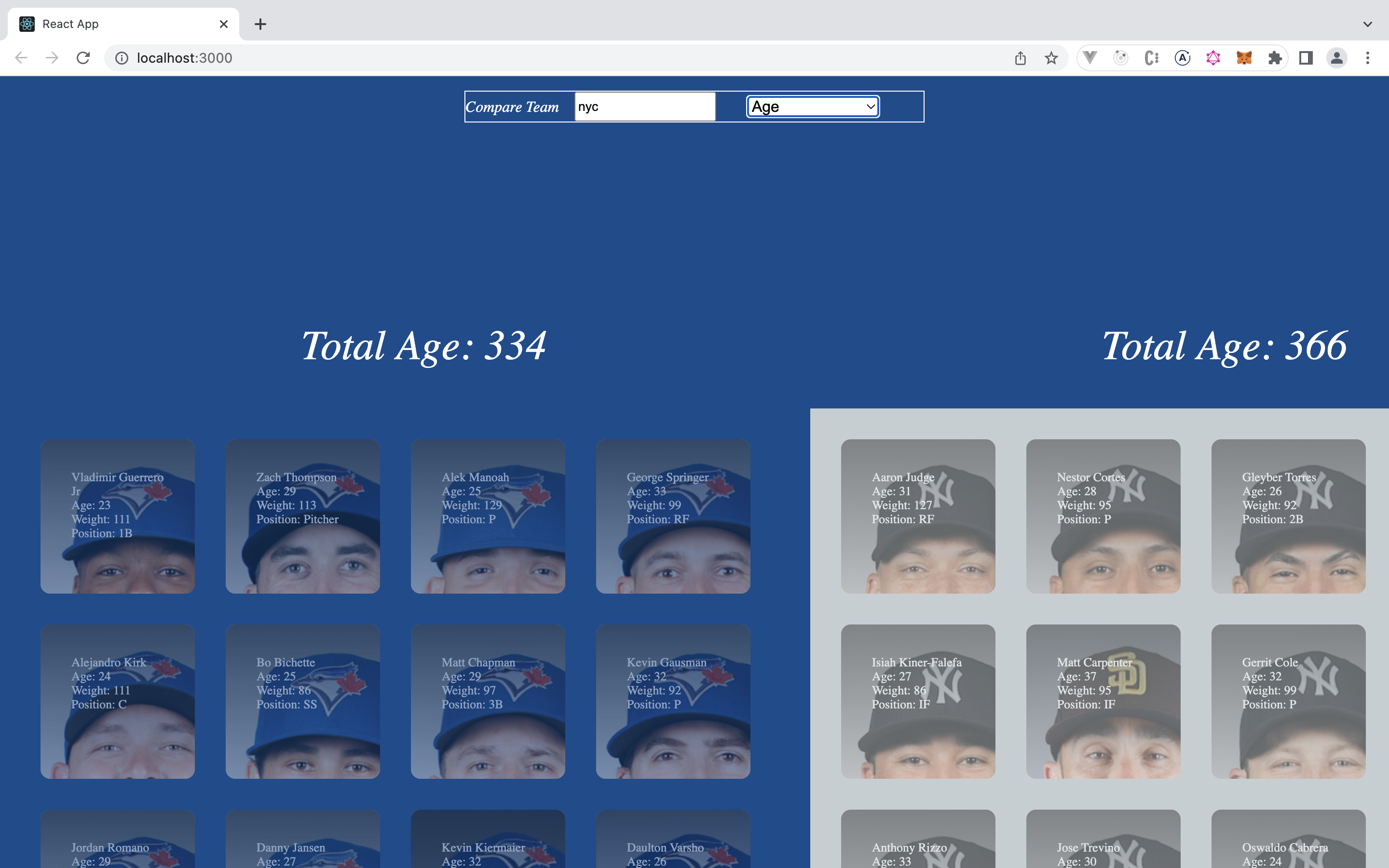Click the GraphQL pink extension icon
Image resolution: width=1389 pixels, height=868 pixels.
point(1213,58)
